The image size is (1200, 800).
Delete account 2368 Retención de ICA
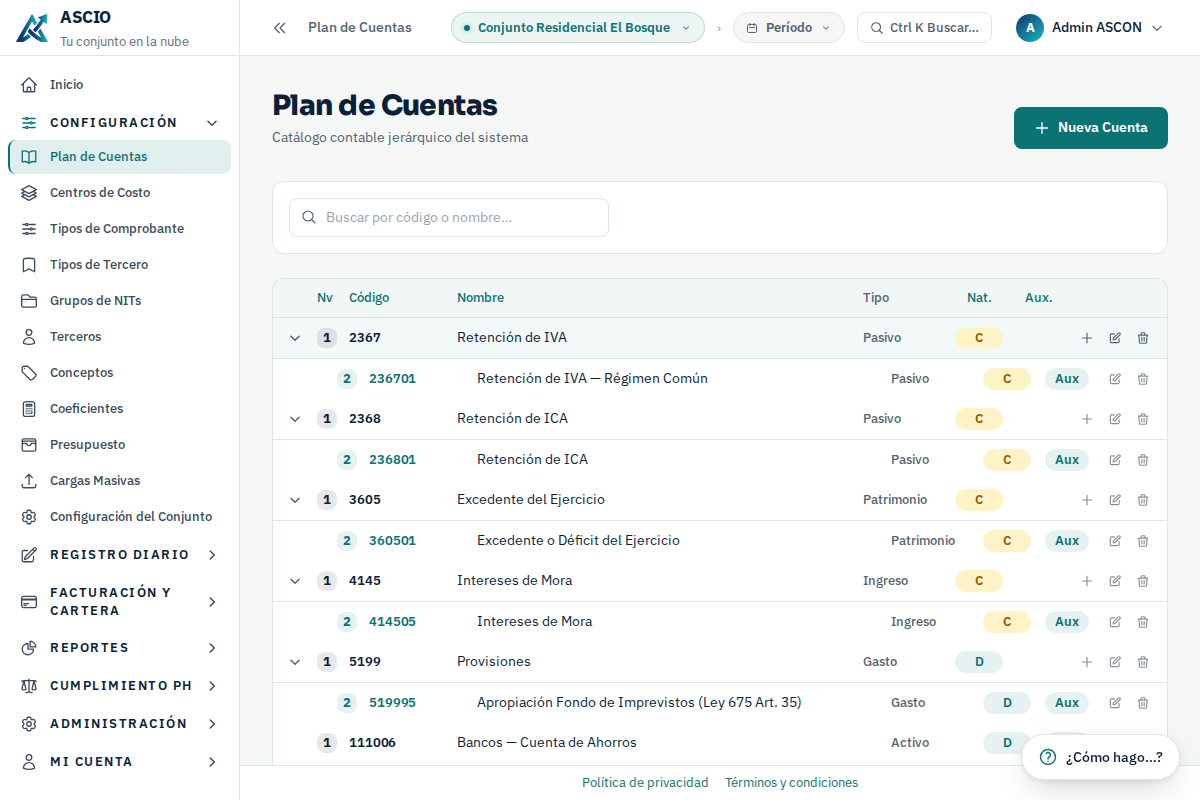[x=1143, y=419]
